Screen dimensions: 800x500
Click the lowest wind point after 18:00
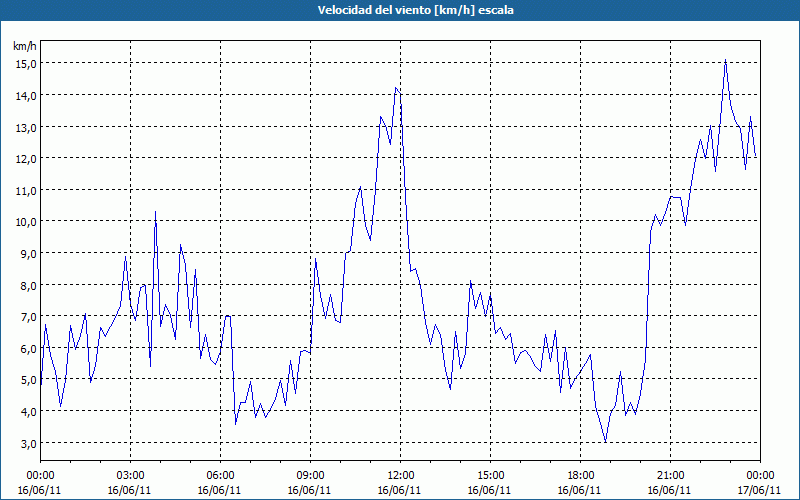pos(605,441)
